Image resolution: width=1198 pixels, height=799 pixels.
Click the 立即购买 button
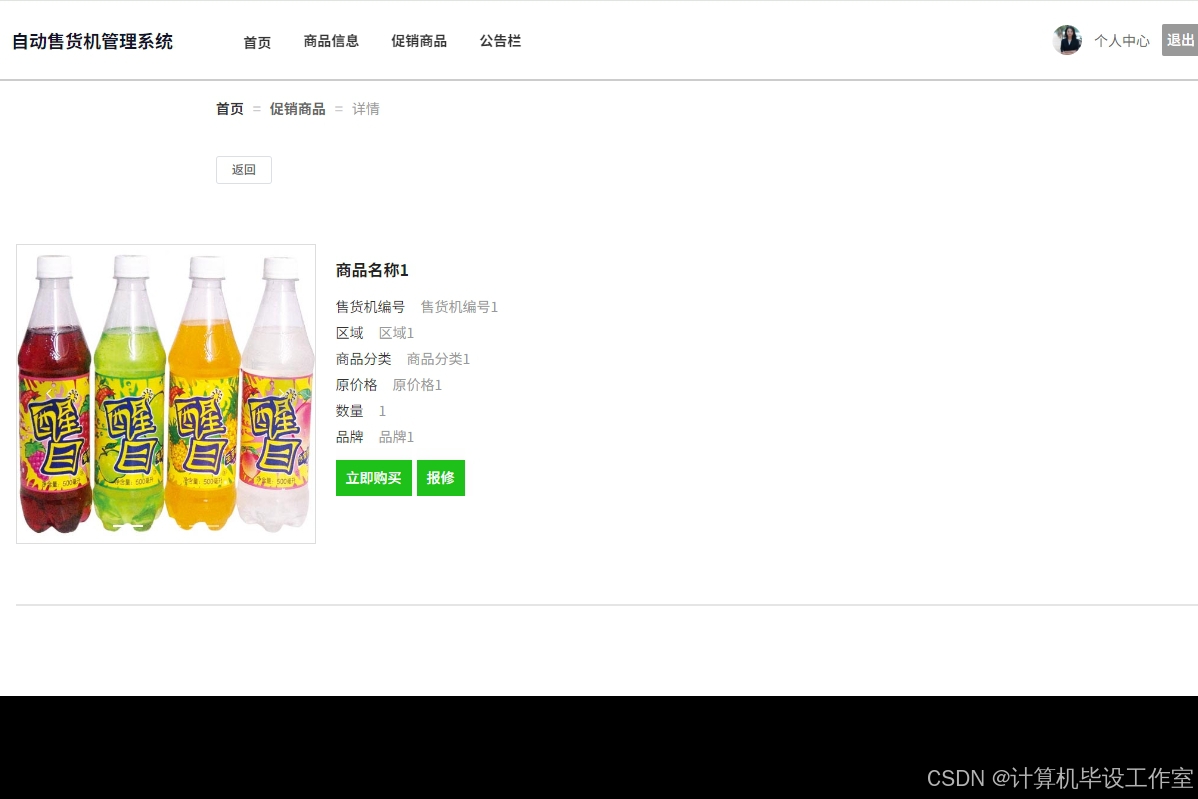click(374, 477)
